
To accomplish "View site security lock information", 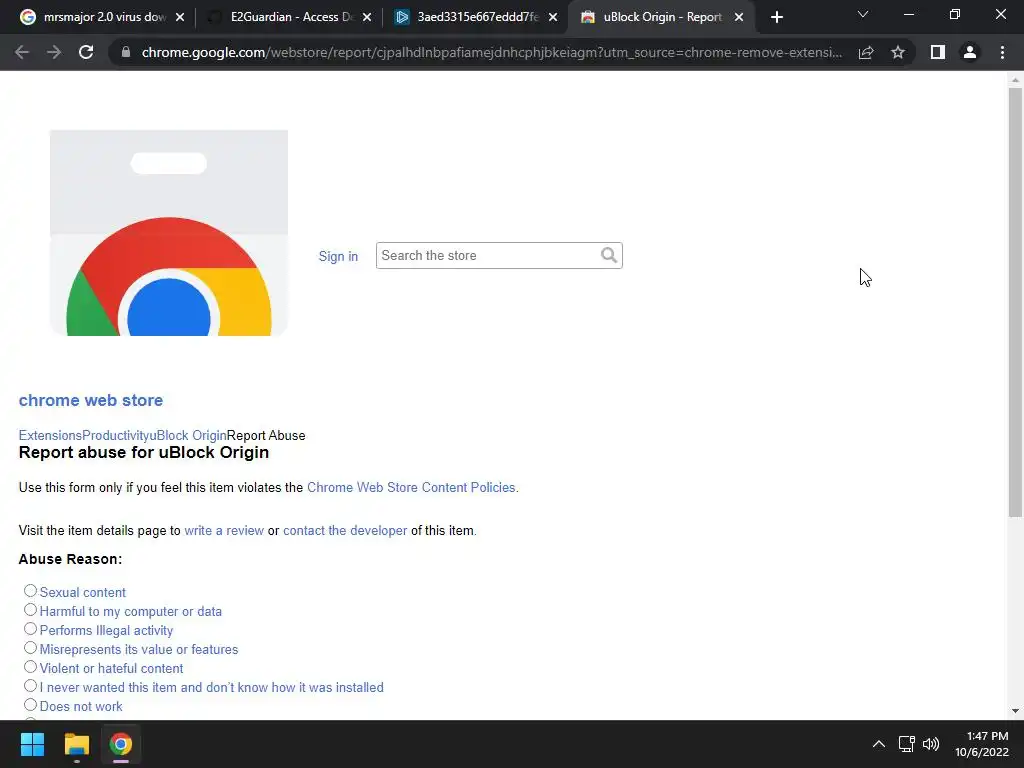I will 126,52.
